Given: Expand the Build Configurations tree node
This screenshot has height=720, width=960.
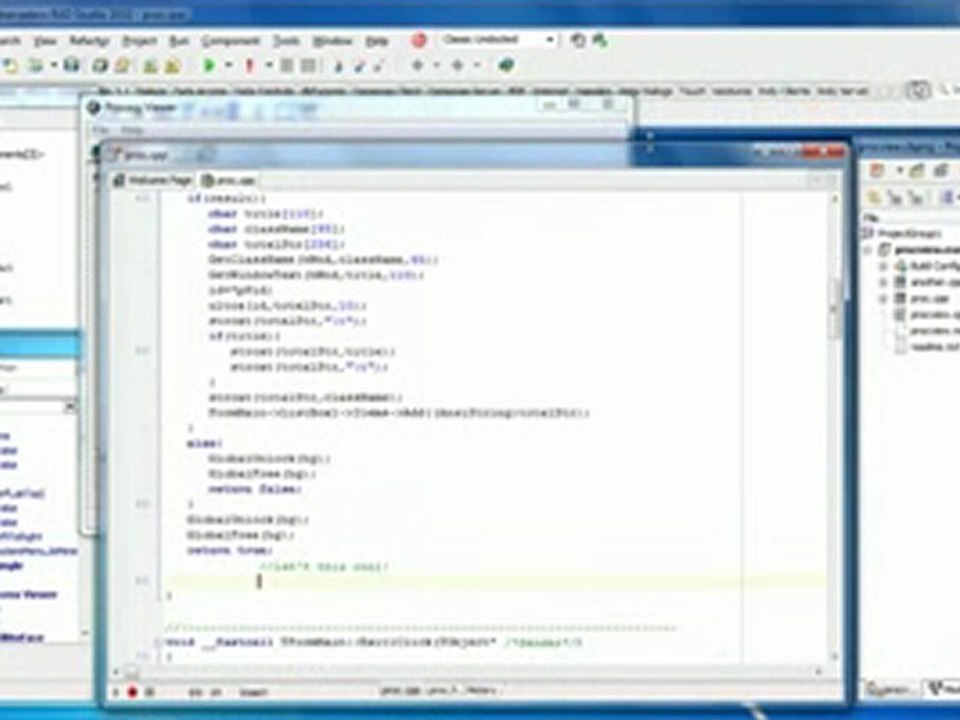Looking at the screenshot, I should pos(883,266).
